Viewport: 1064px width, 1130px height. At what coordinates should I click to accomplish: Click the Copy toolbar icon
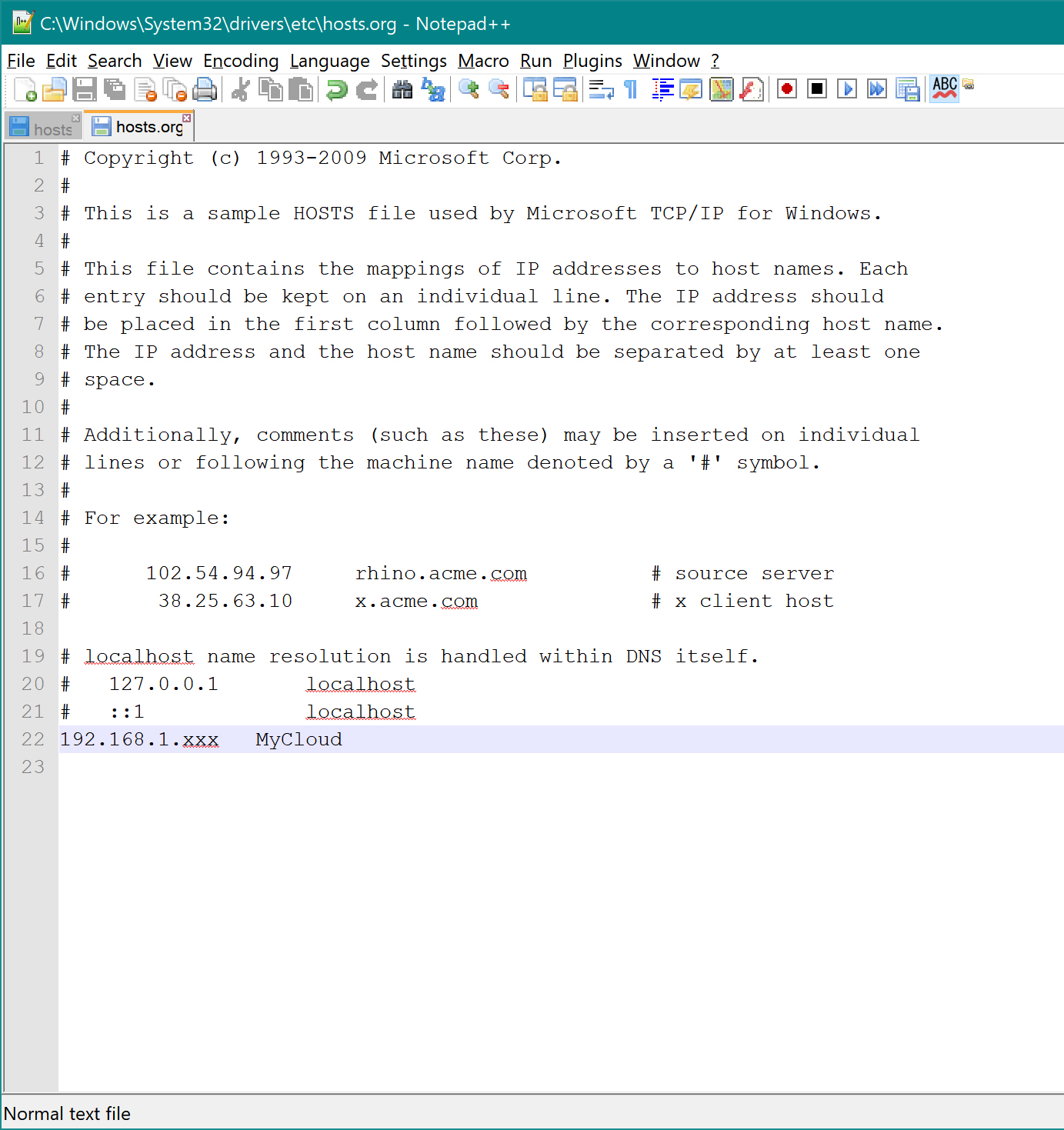(x=271, y=90)
